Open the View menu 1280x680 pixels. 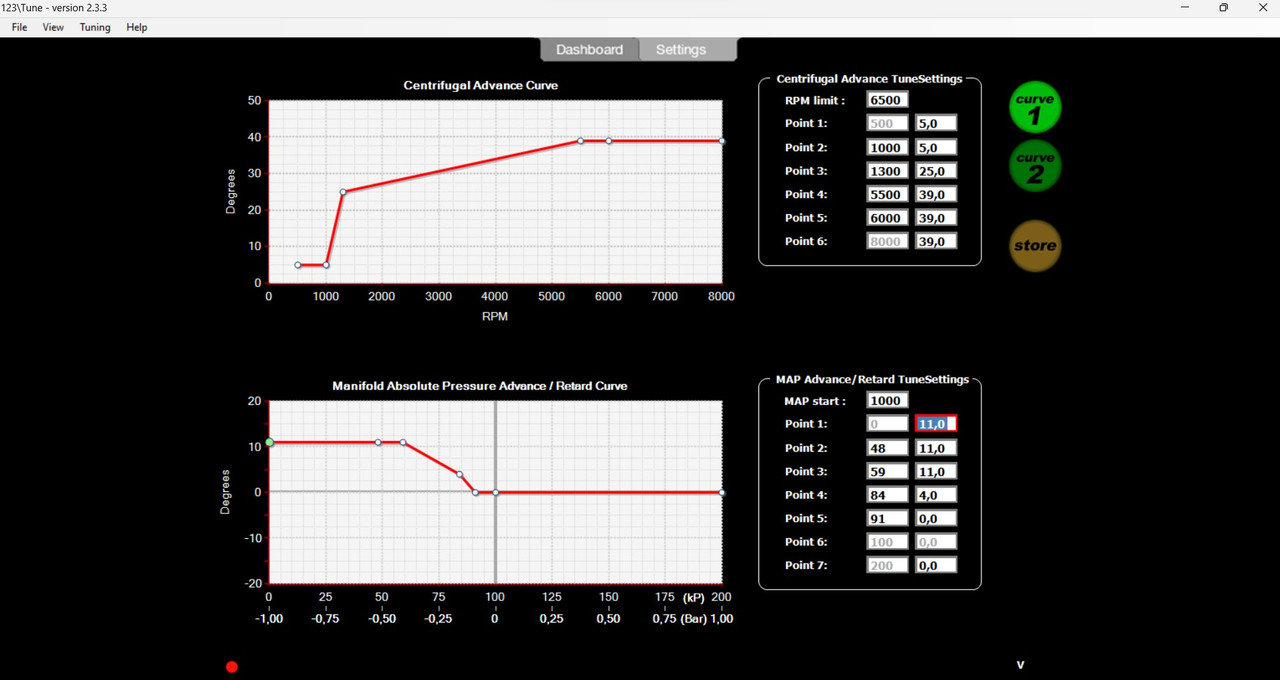point(53,27)
